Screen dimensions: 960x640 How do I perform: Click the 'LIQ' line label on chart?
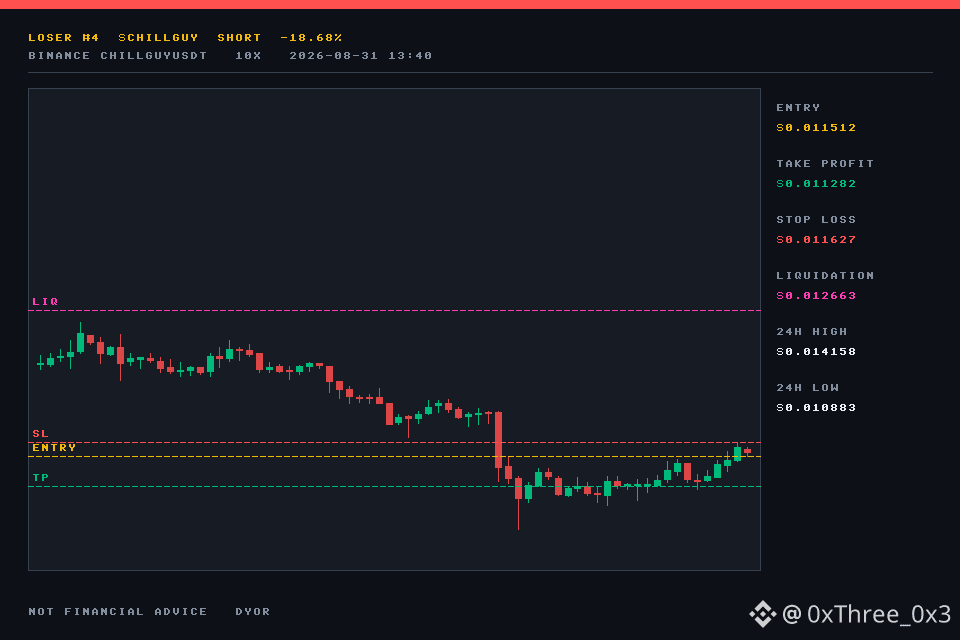click(45, 301)
